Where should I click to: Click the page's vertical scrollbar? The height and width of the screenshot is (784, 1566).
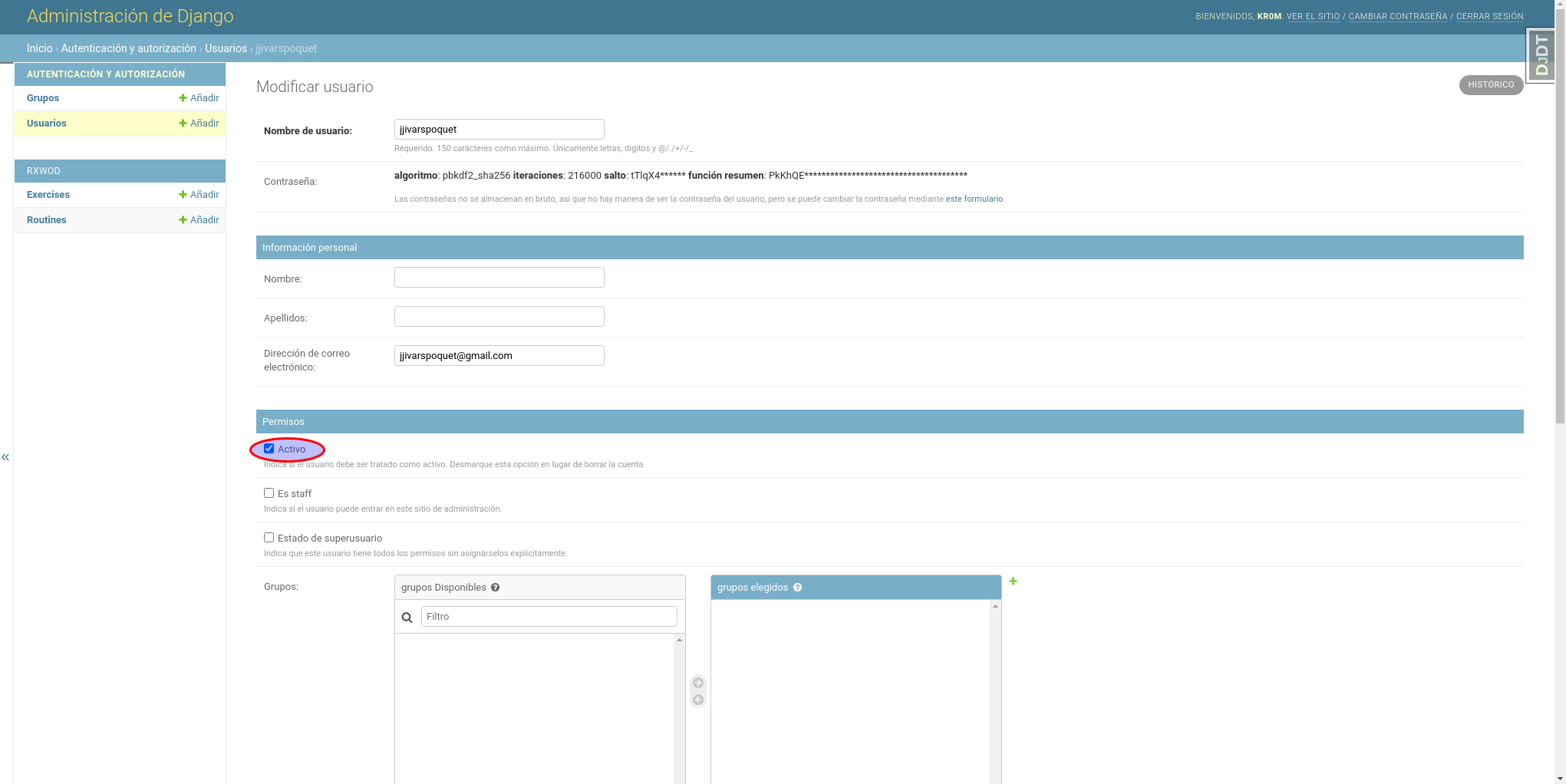pos(1560,230)
